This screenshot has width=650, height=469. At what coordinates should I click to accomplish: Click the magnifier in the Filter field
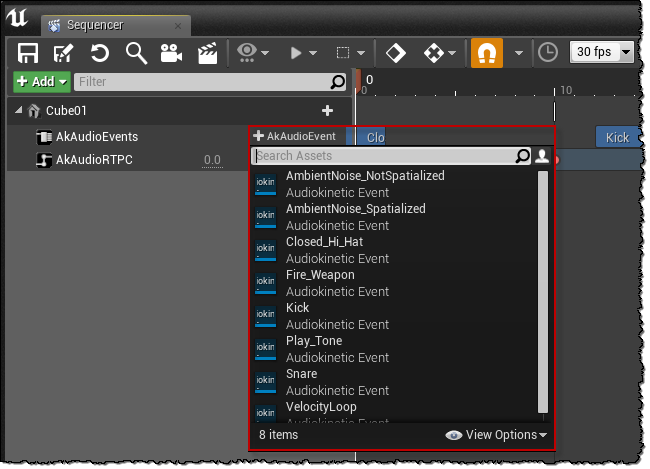pyautogui.click(x=338, y=82)
